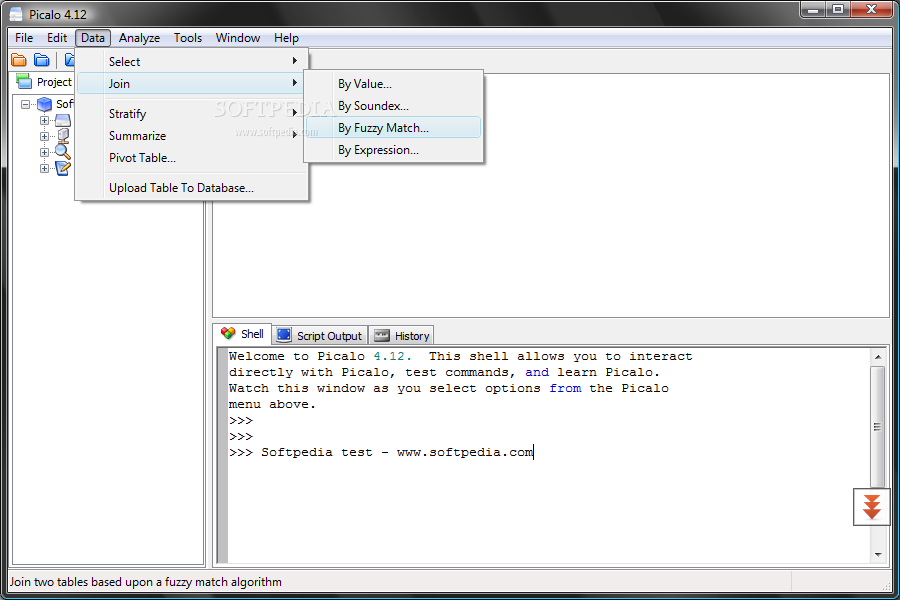This screenshot has width=900, height=600.
Task: Open the File menu
Action: point(24,38)
